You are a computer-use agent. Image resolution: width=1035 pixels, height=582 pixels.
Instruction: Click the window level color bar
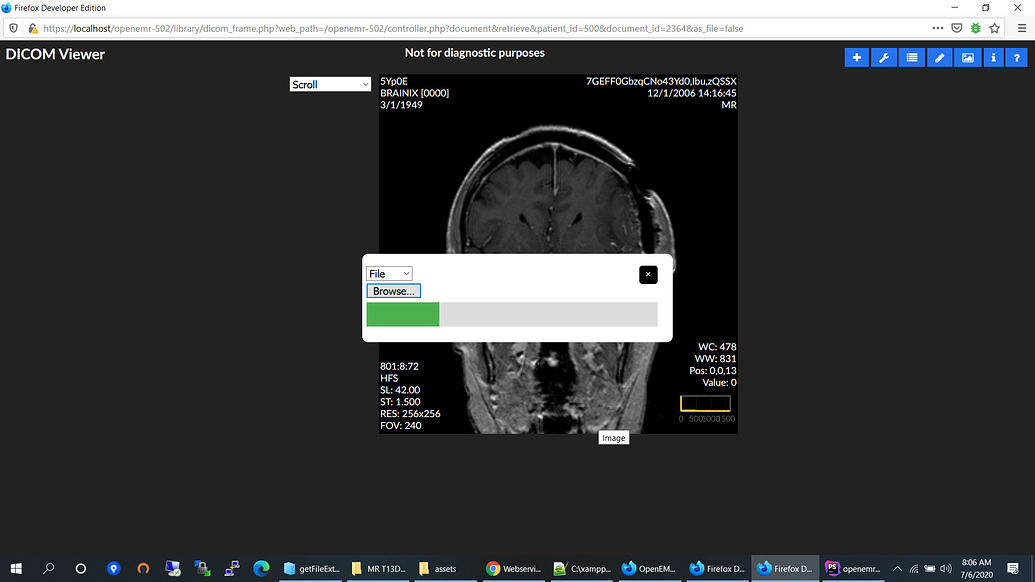[707, 403]
